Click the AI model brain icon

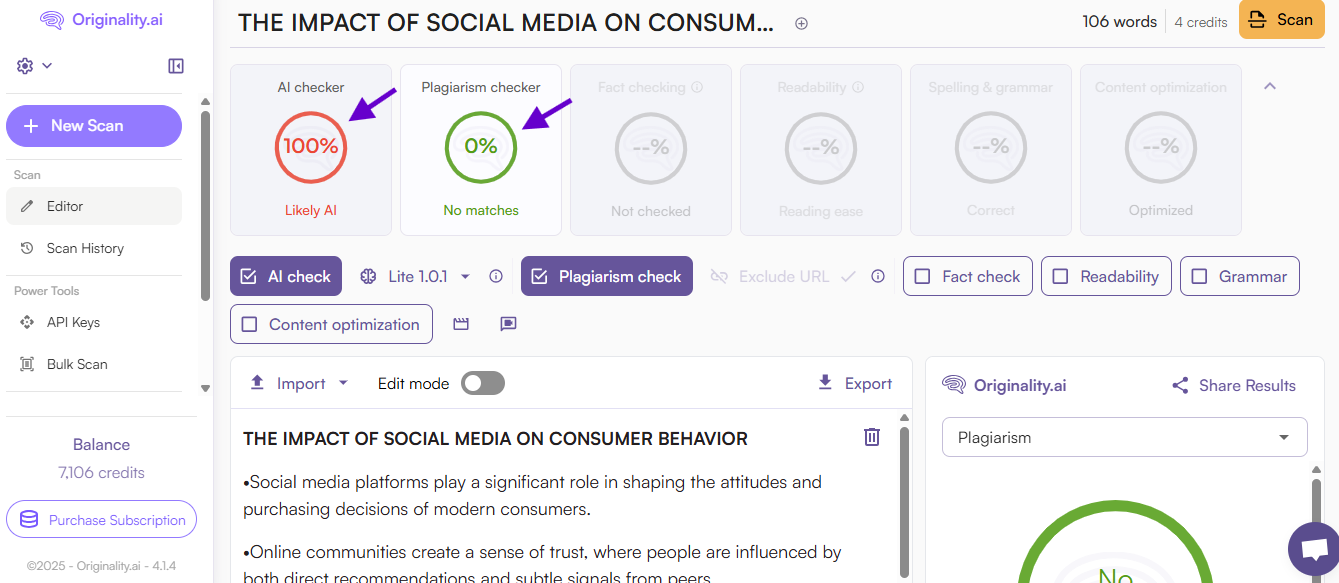pos(368,277)
